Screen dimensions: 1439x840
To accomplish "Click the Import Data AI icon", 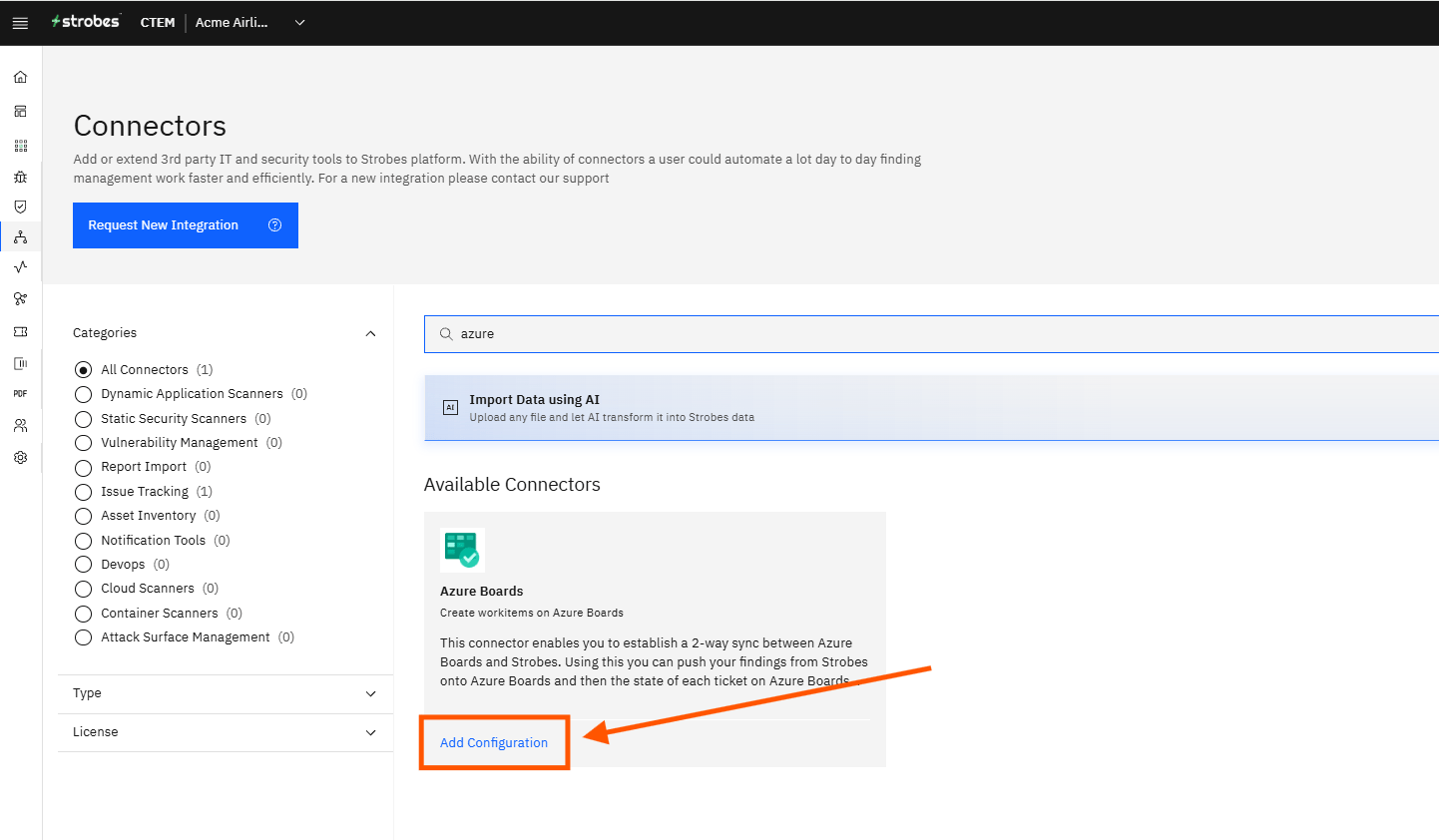I will [450, 407].
